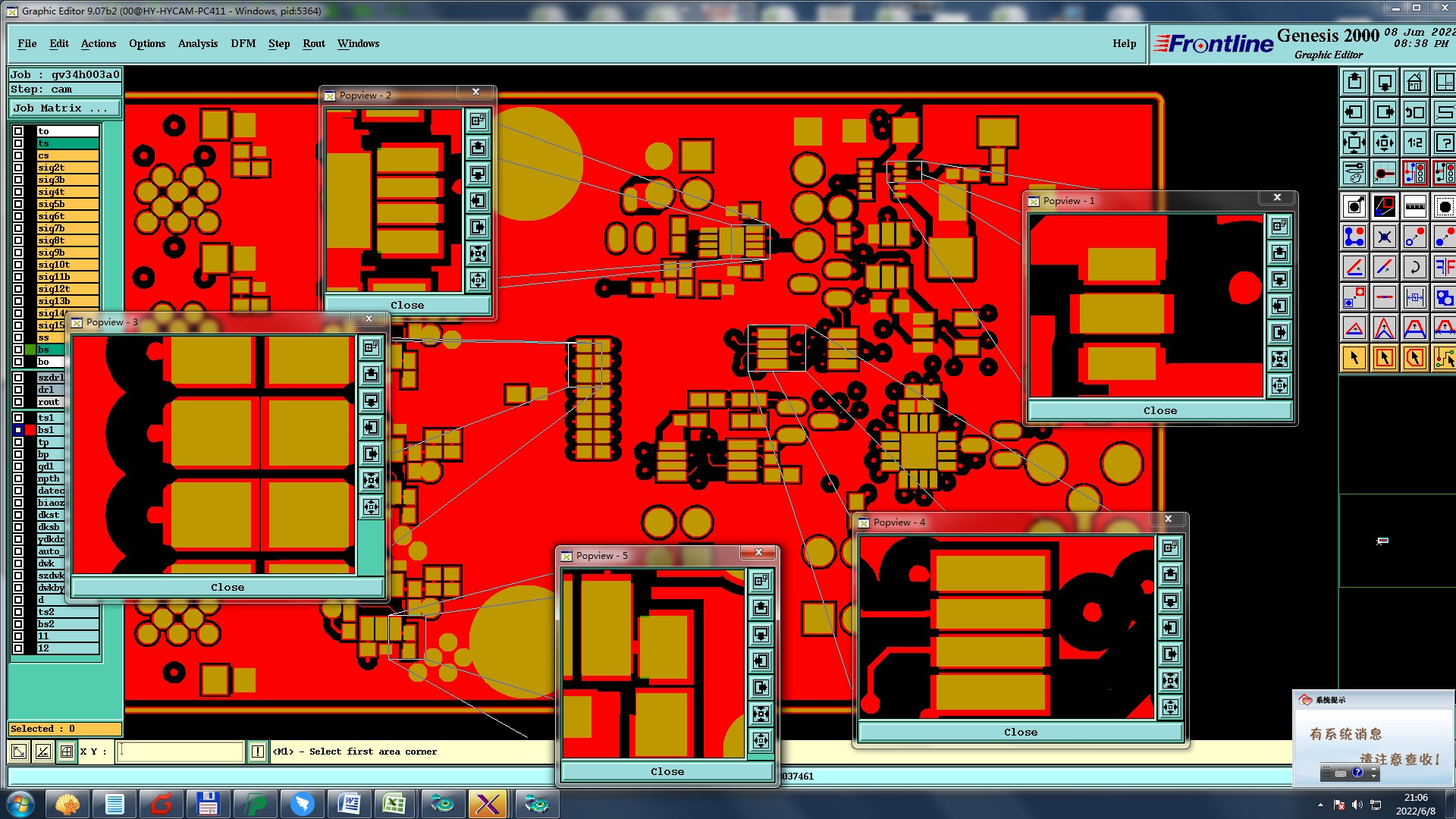Viewport: 1456px width, 819px height.
Task: Choose the polygon select arrow tool
Action: click(1414, 358)
